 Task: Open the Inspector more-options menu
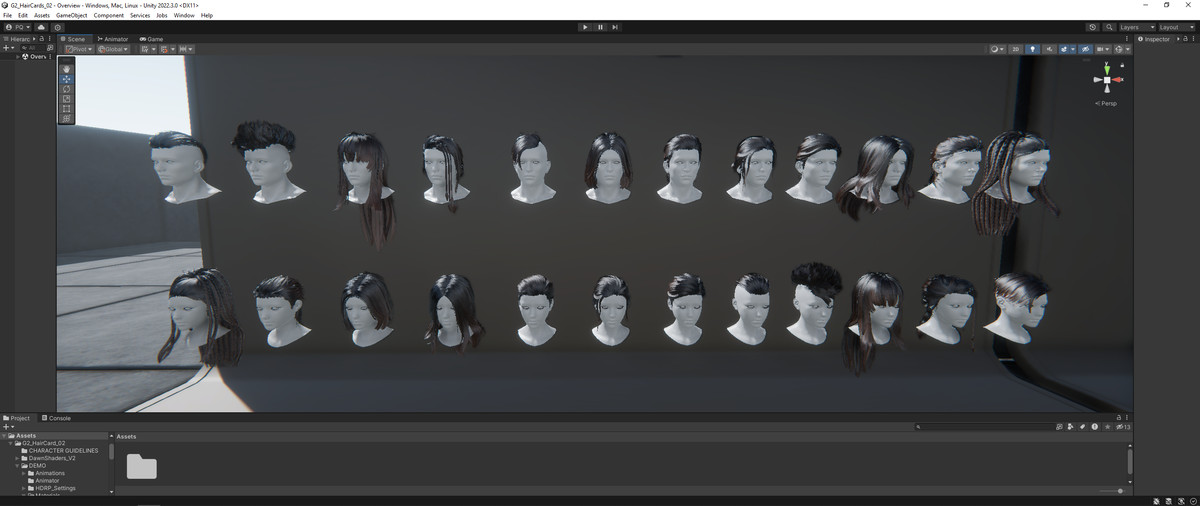(1194, 39)
